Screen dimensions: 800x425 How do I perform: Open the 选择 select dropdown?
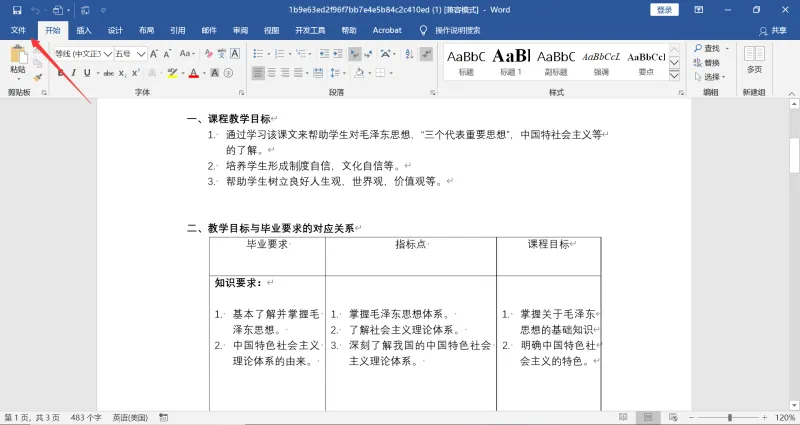[x=710, y=77]
